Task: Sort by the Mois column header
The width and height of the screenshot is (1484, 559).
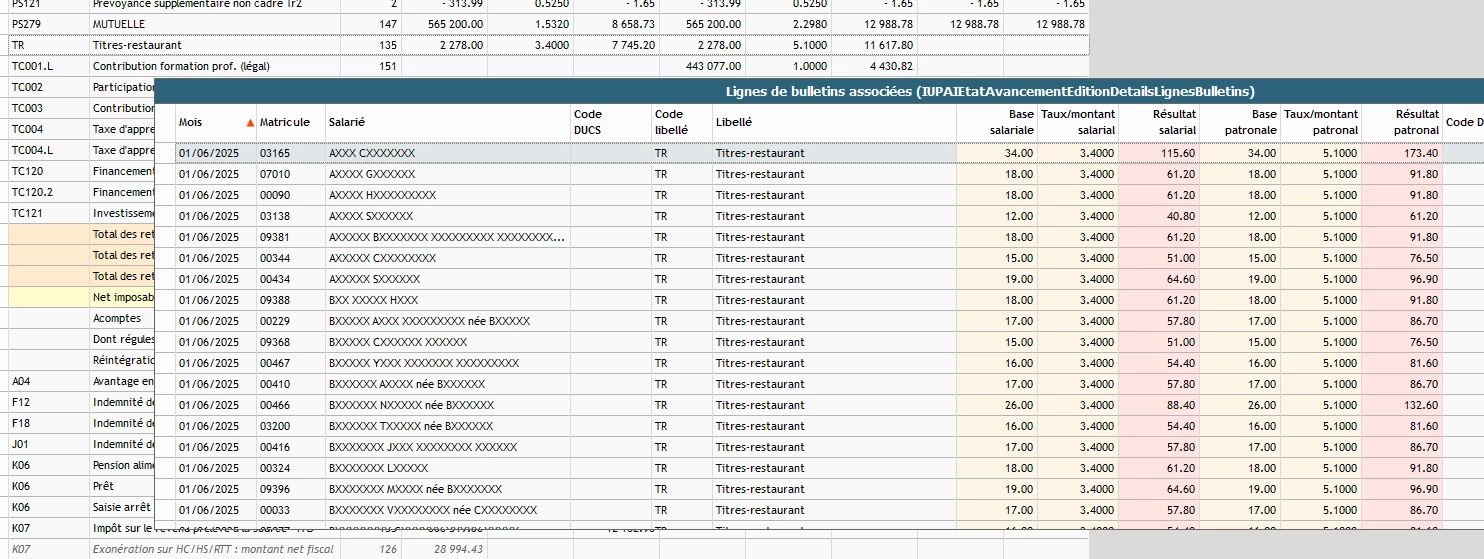Action: pyautogui.click(x=215, y=122)
